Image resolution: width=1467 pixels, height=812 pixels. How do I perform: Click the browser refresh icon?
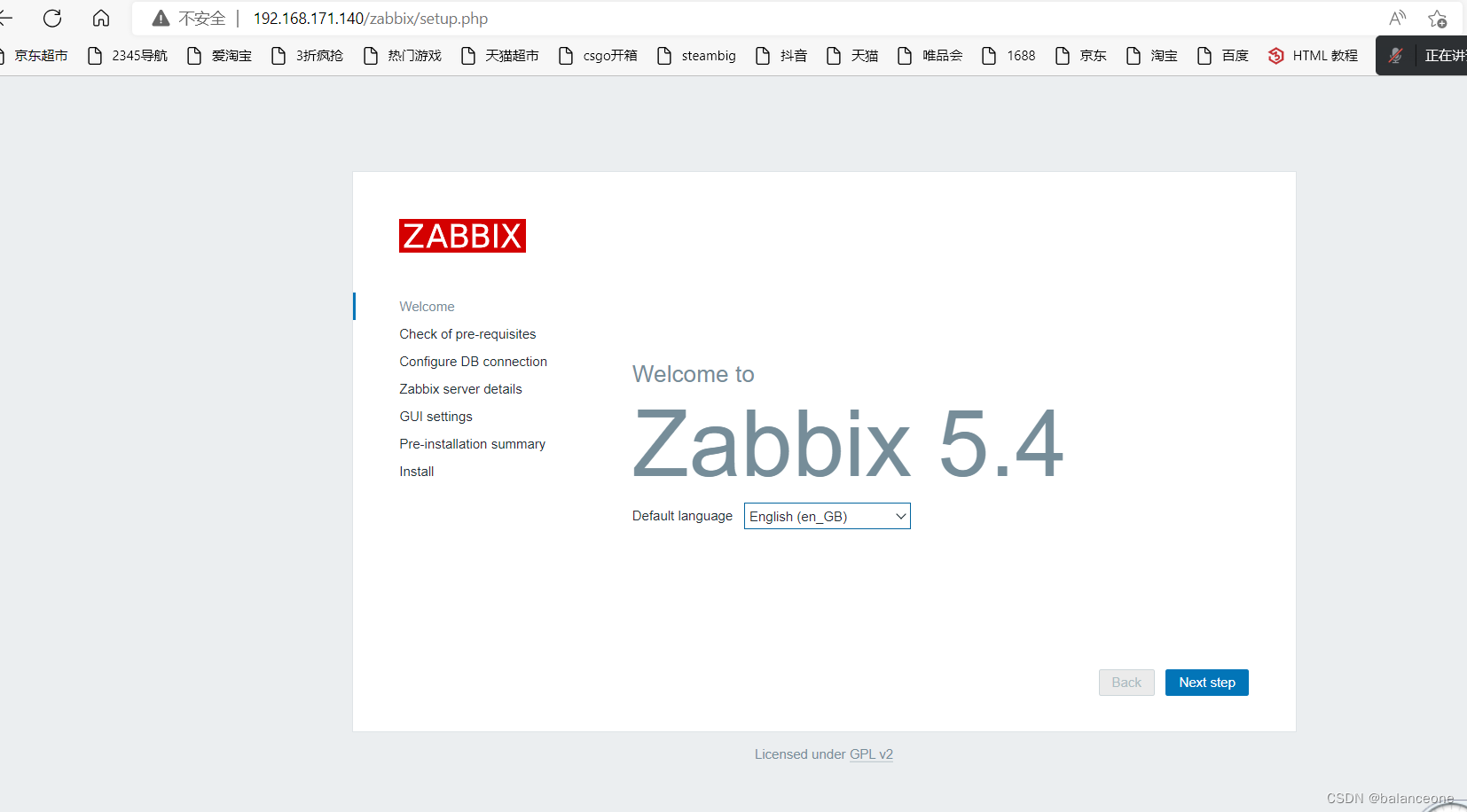[52, 18]
